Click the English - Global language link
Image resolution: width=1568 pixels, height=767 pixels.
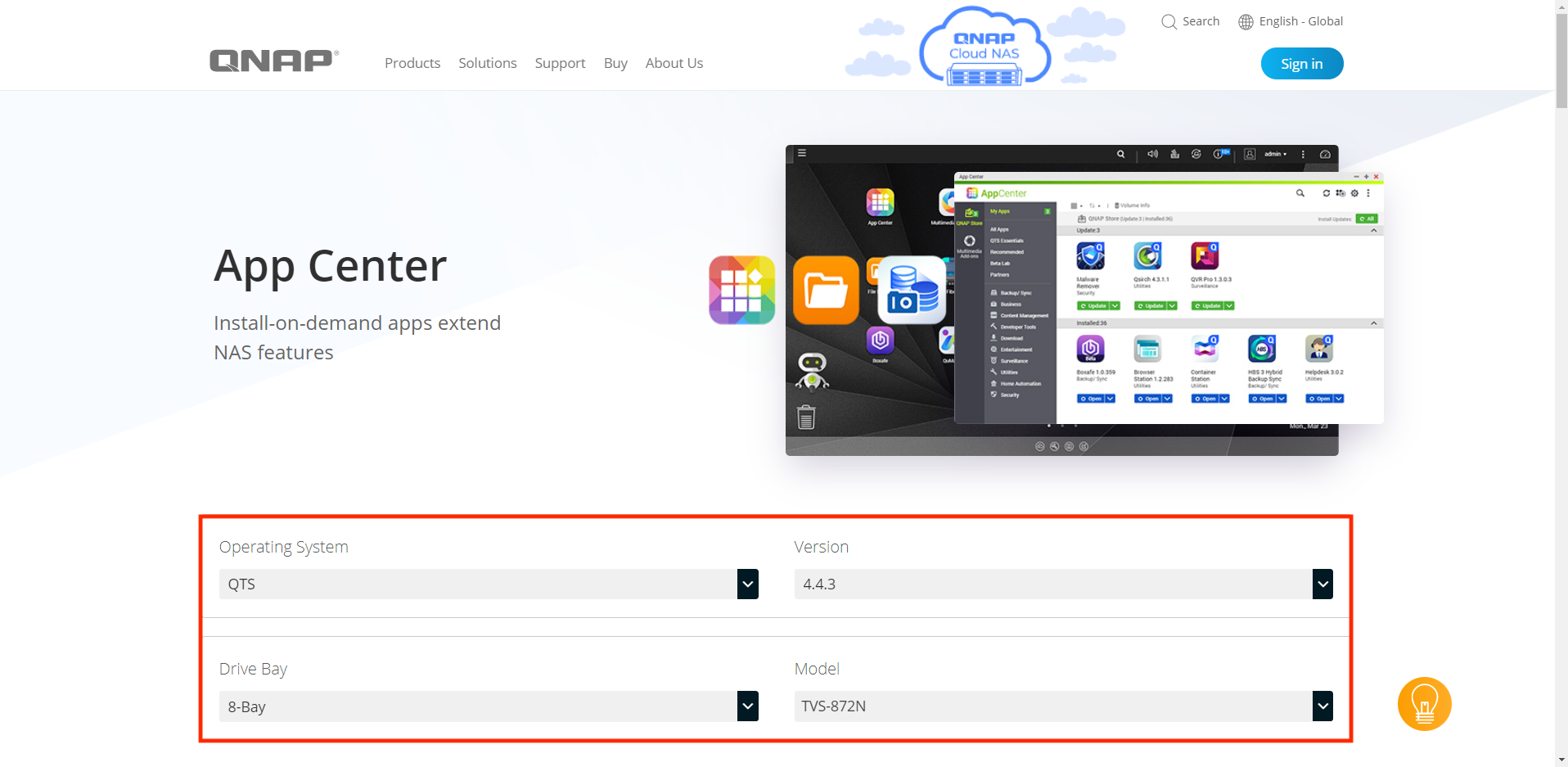(1301, 21)
